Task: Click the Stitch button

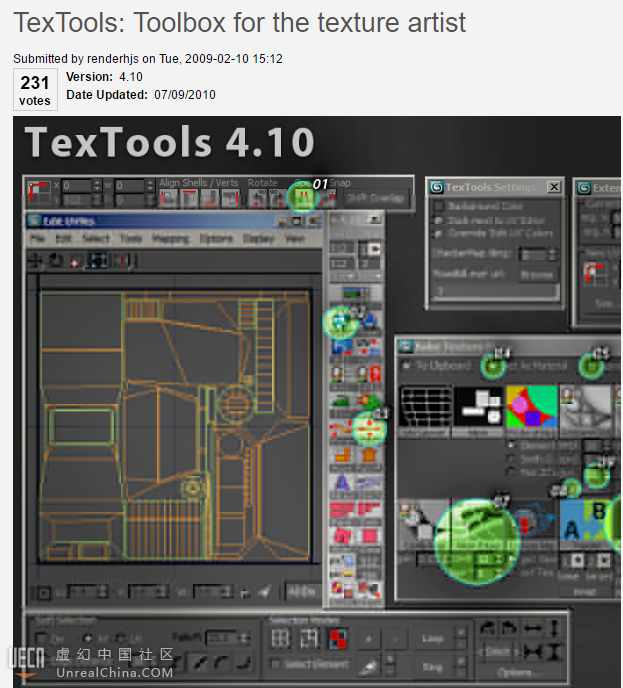Action: coord(498,652)
